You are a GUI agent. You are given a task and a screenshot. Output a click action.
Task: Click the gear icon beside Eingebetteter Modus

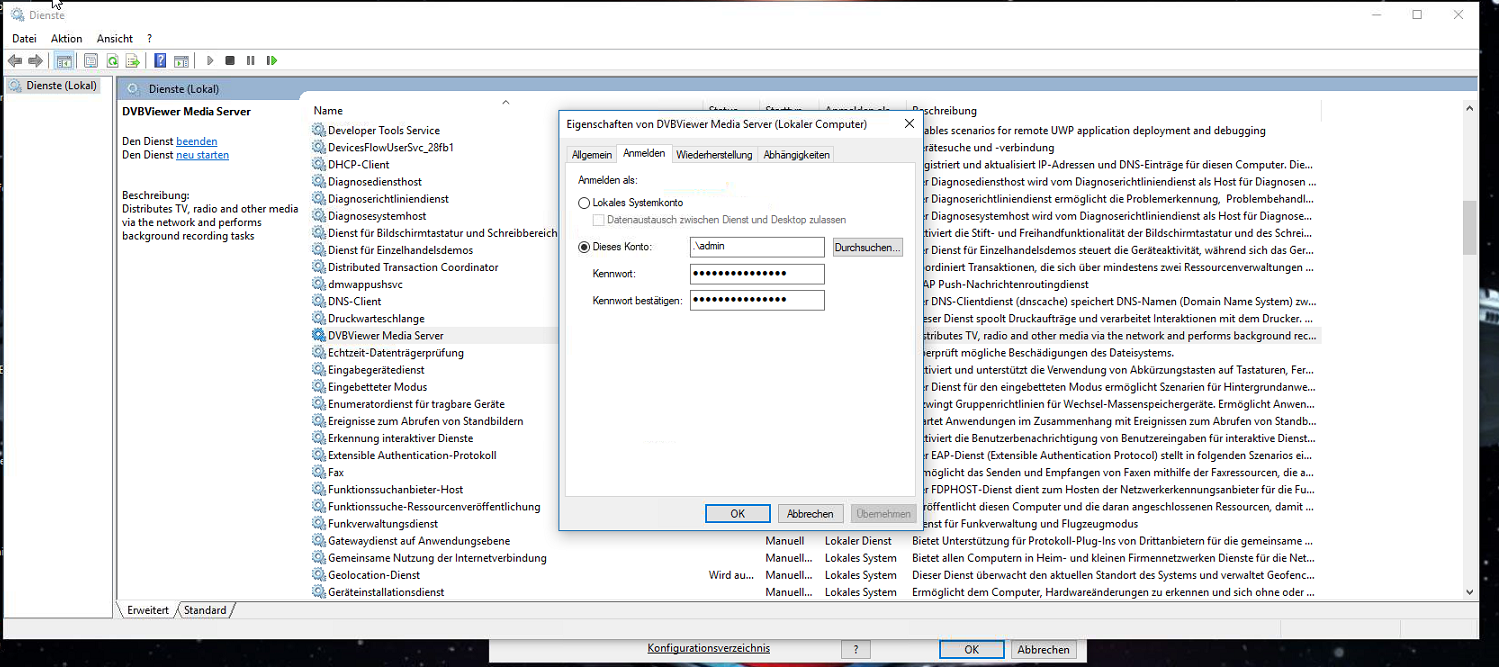point(319,387)
